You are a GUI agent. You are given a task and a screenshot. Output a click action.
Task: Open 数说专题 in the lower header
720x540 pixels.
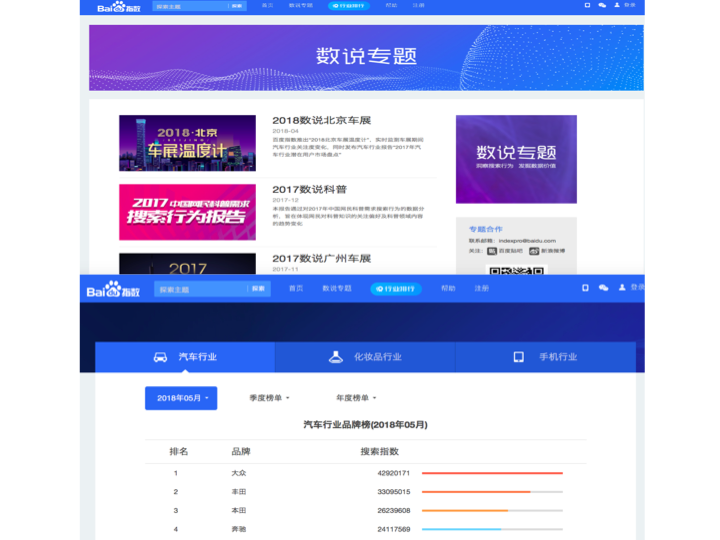(x=337, y=288)
